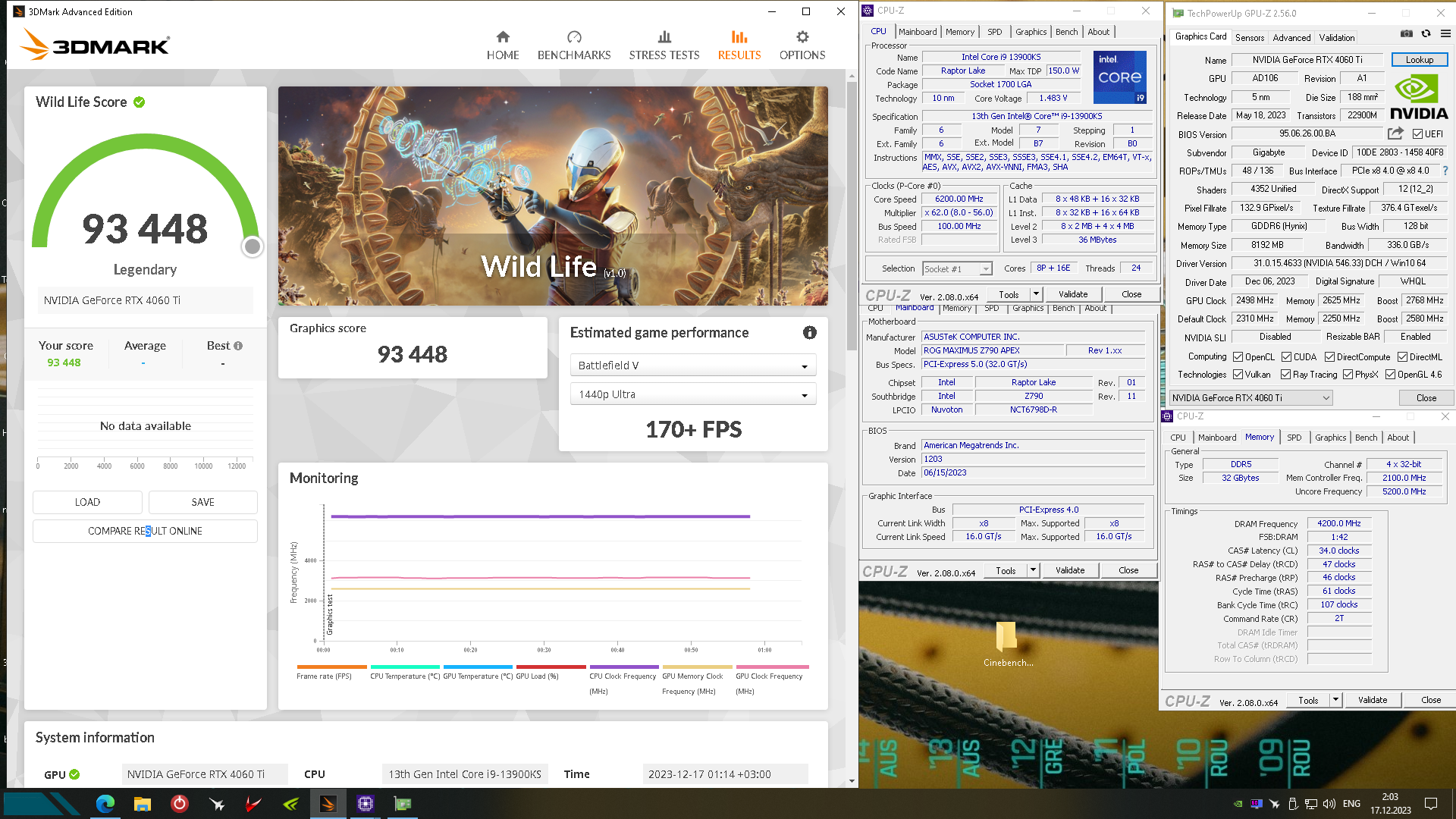Toggle the Vulkan checkbox

(x=1238, y=375)
